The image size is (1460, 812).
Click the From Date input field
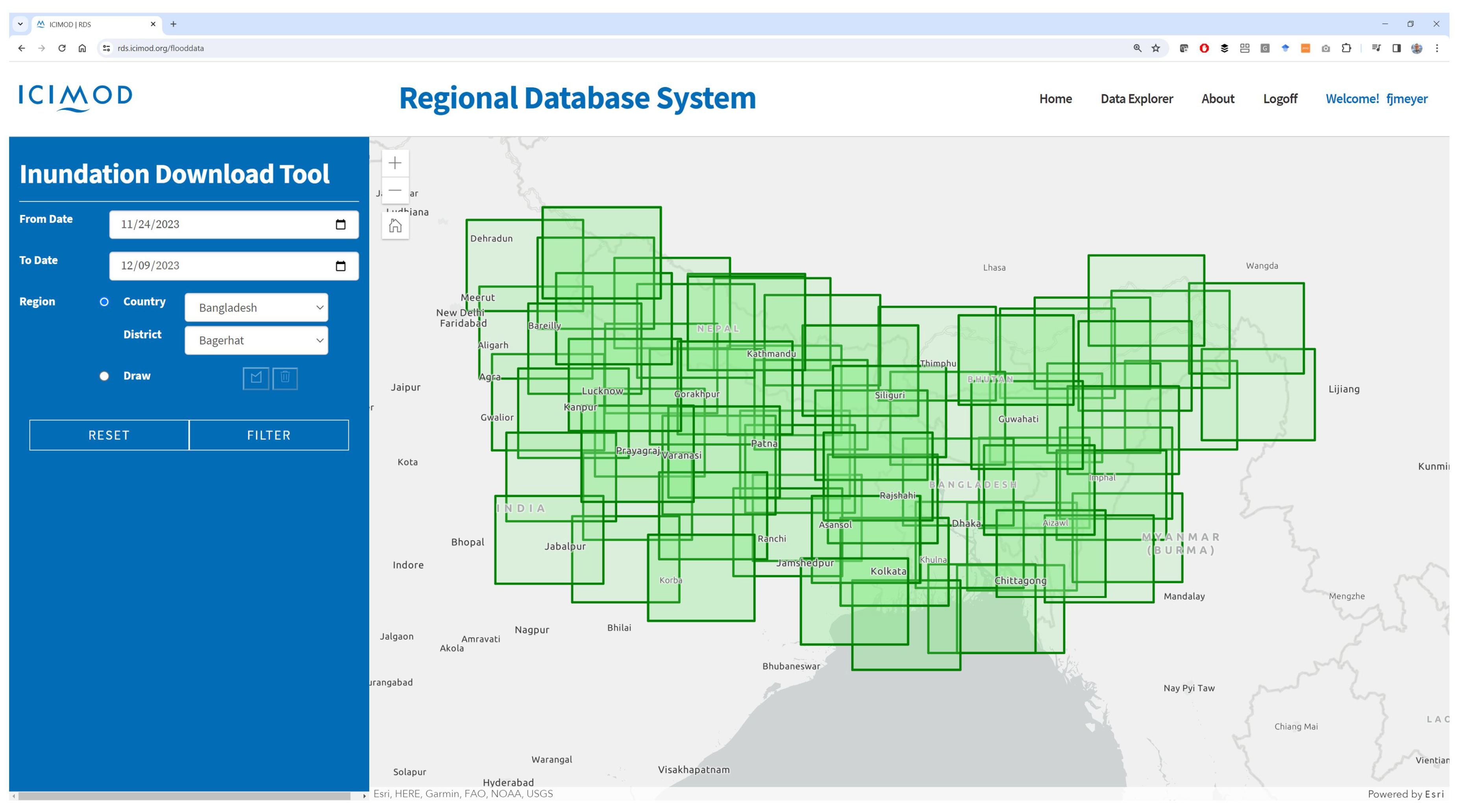pyautogui.click(x=221, y=224)
